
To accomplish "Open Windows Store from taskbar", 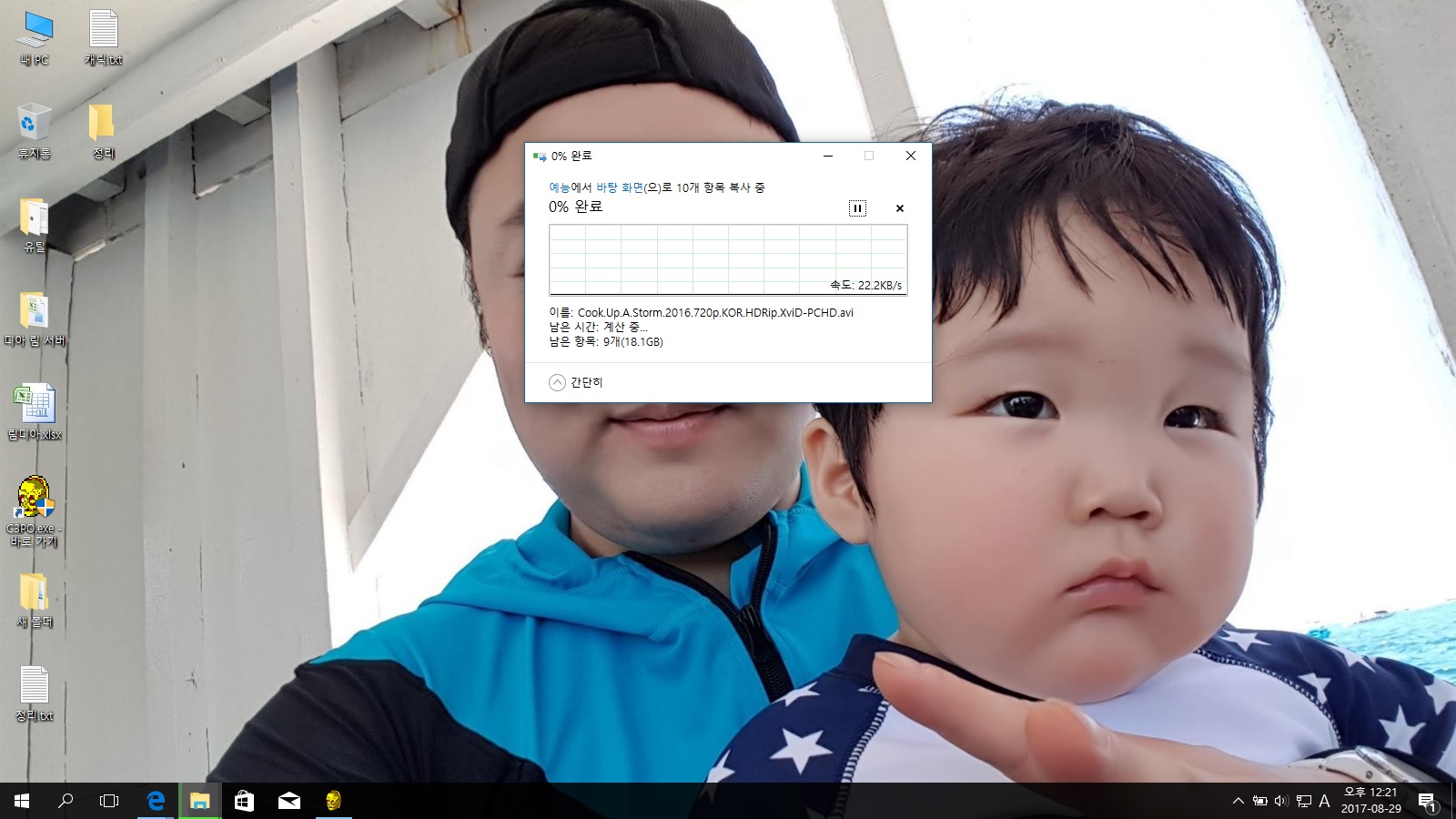I will [244, 801].
